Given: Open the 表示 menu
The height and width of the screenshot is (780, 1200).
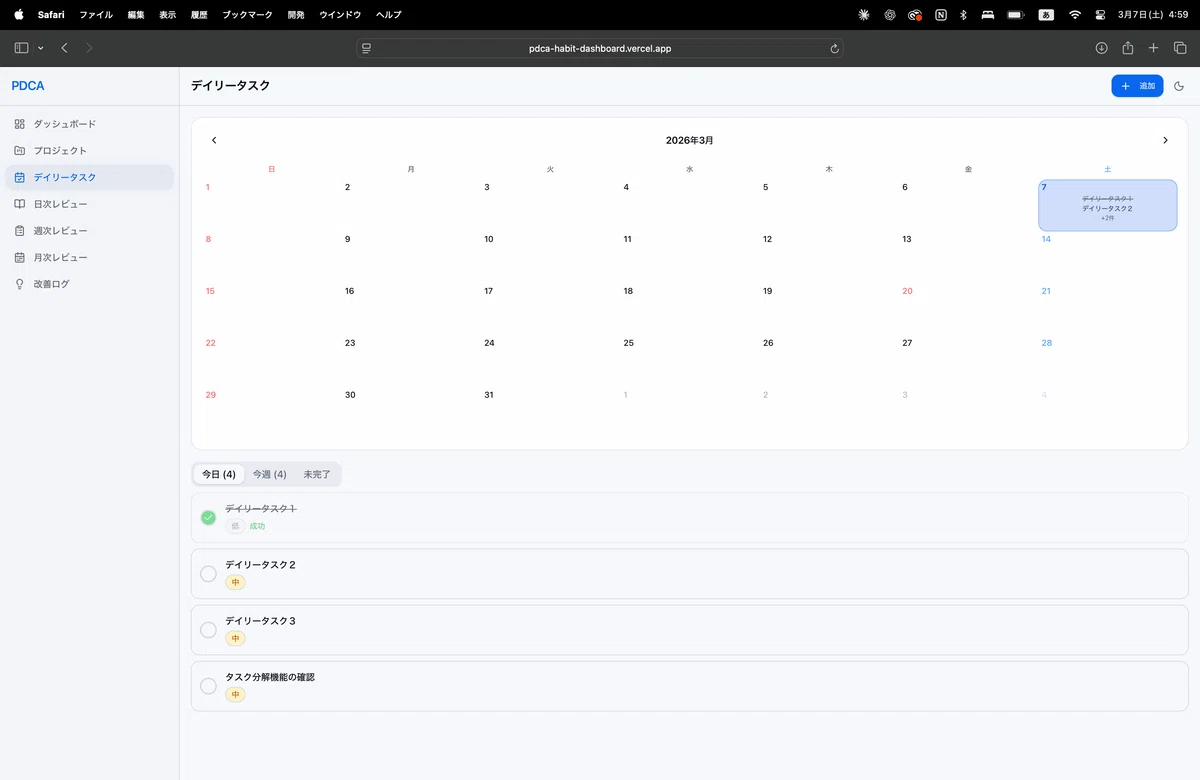Looking at the screenshot, I should click(168, 15).
